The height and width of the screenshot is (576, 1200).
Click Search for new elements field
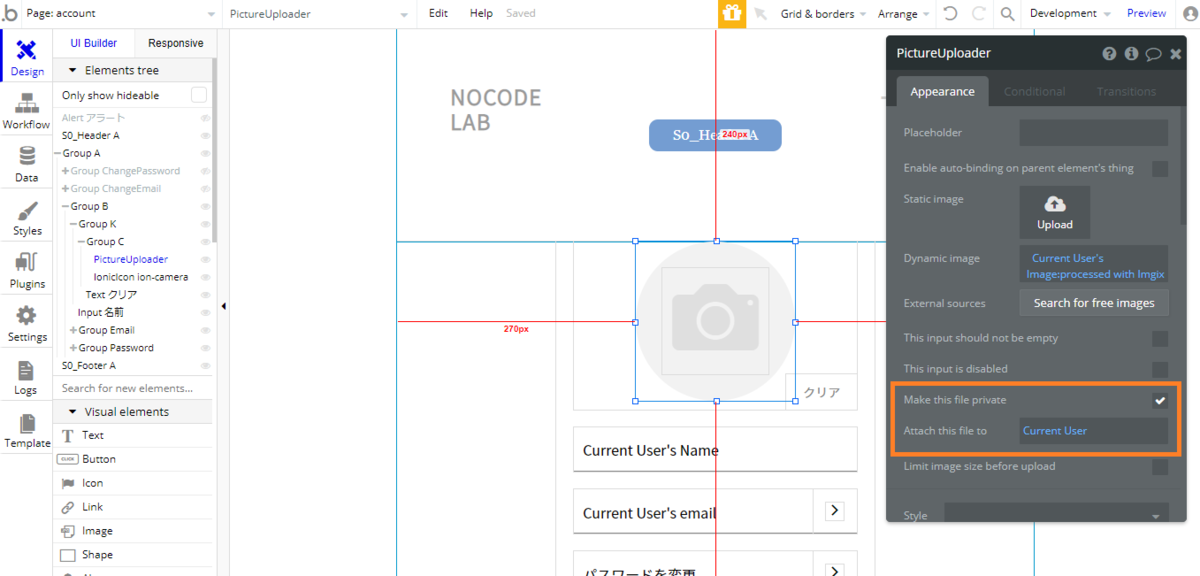[x=133, y=388]
